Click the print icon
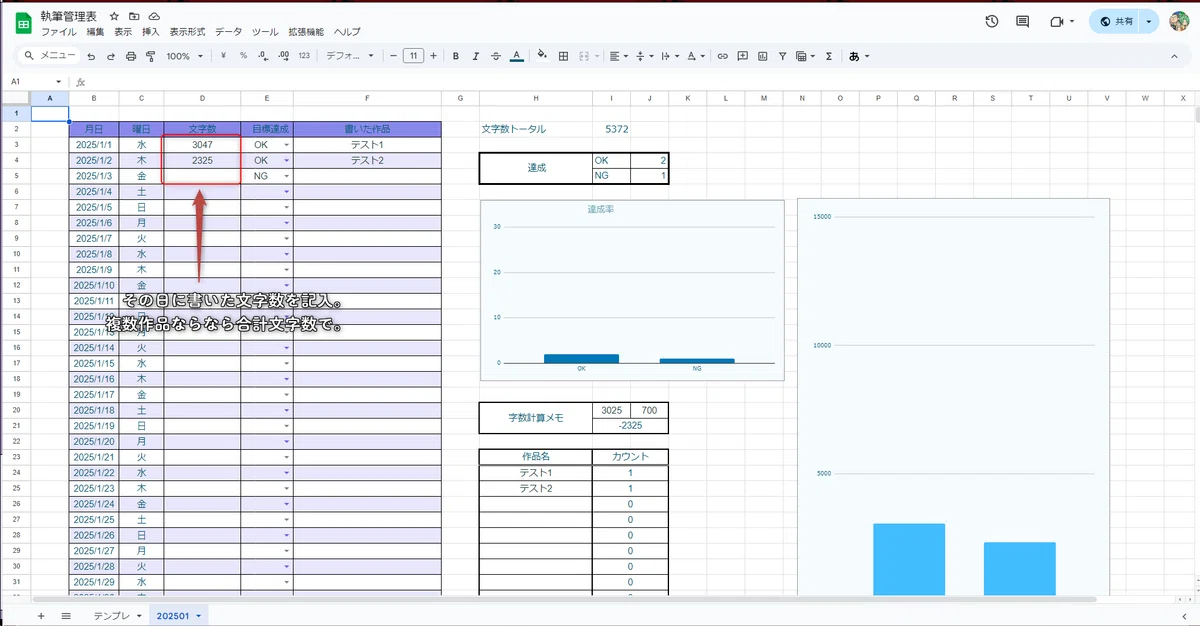Image resolution: width=1200 pixels, height=626 pixels. coord(131,56)
